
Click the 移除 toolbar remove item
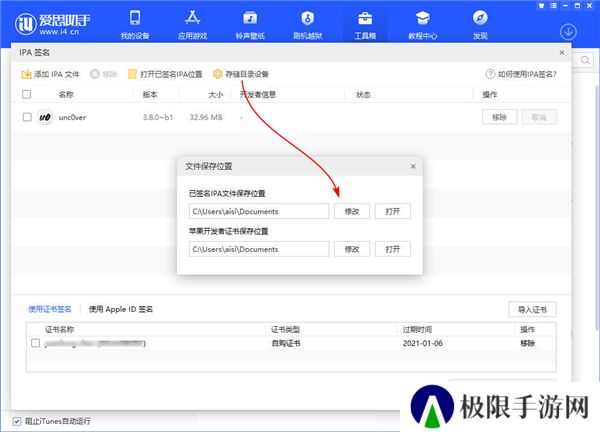103,74
